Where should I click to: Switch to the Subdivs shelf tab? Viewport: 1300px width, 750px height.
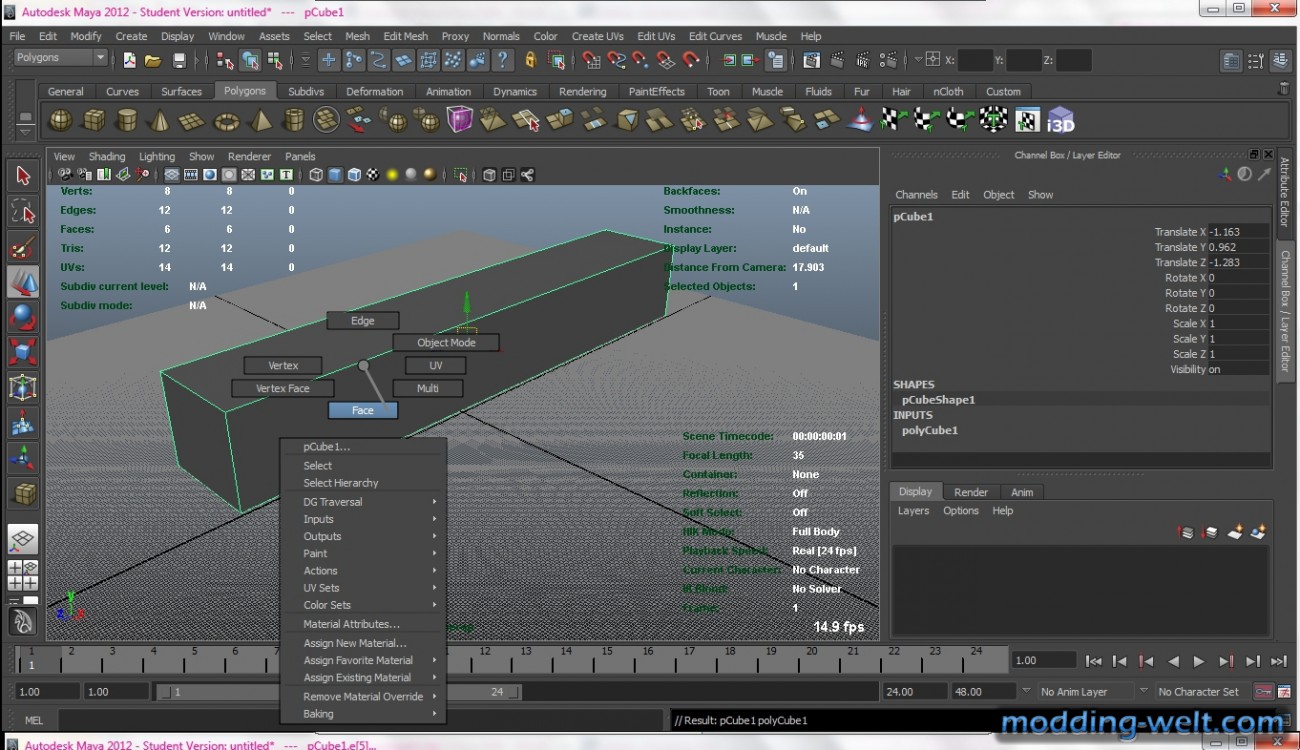tap(305, 91)
